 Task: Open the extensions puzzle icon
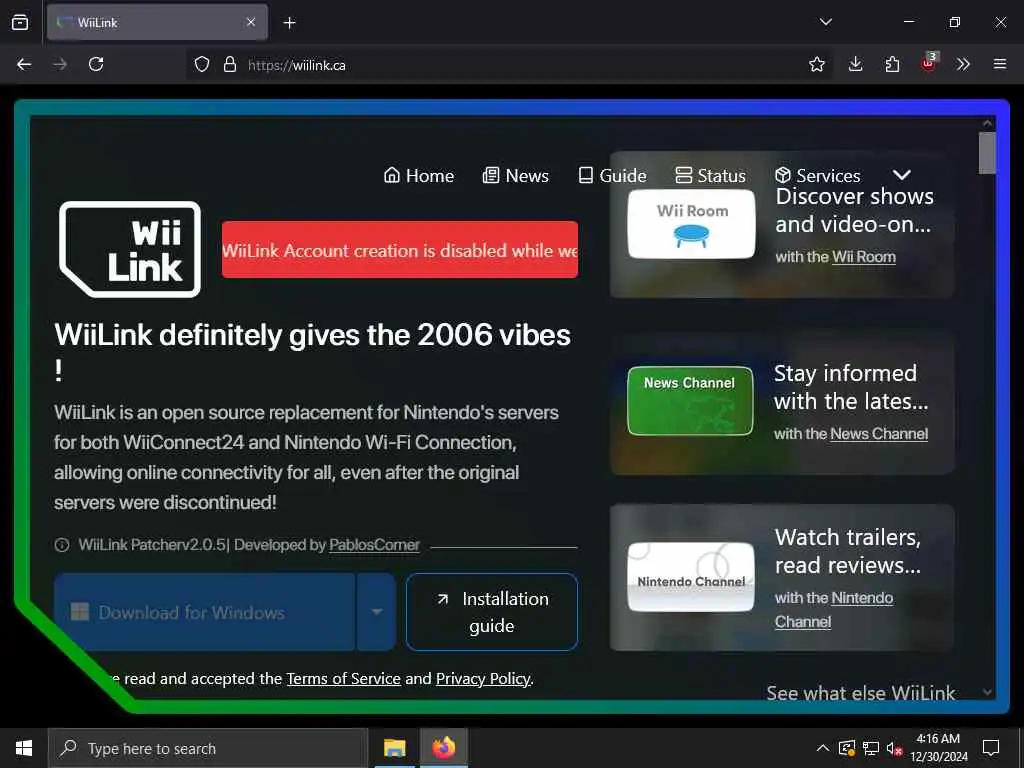[x=892, y=64]
